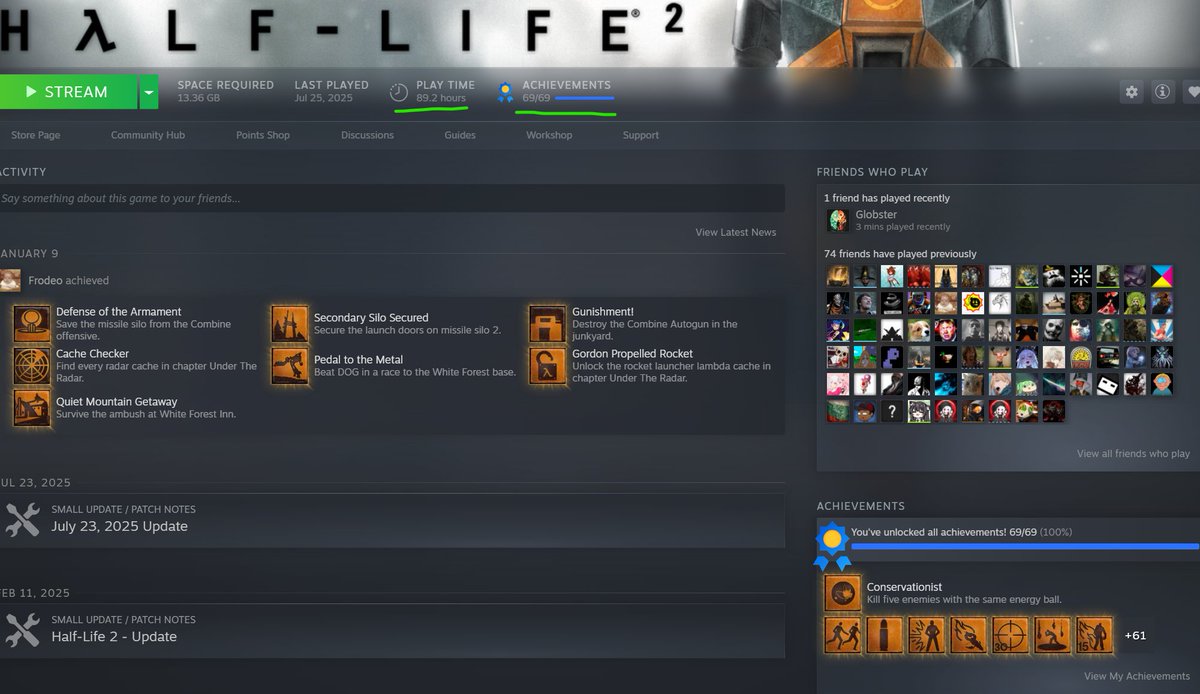Click Gordon Propelled Rocket achievement icon
1200x694 pixels.
(548, 366)
